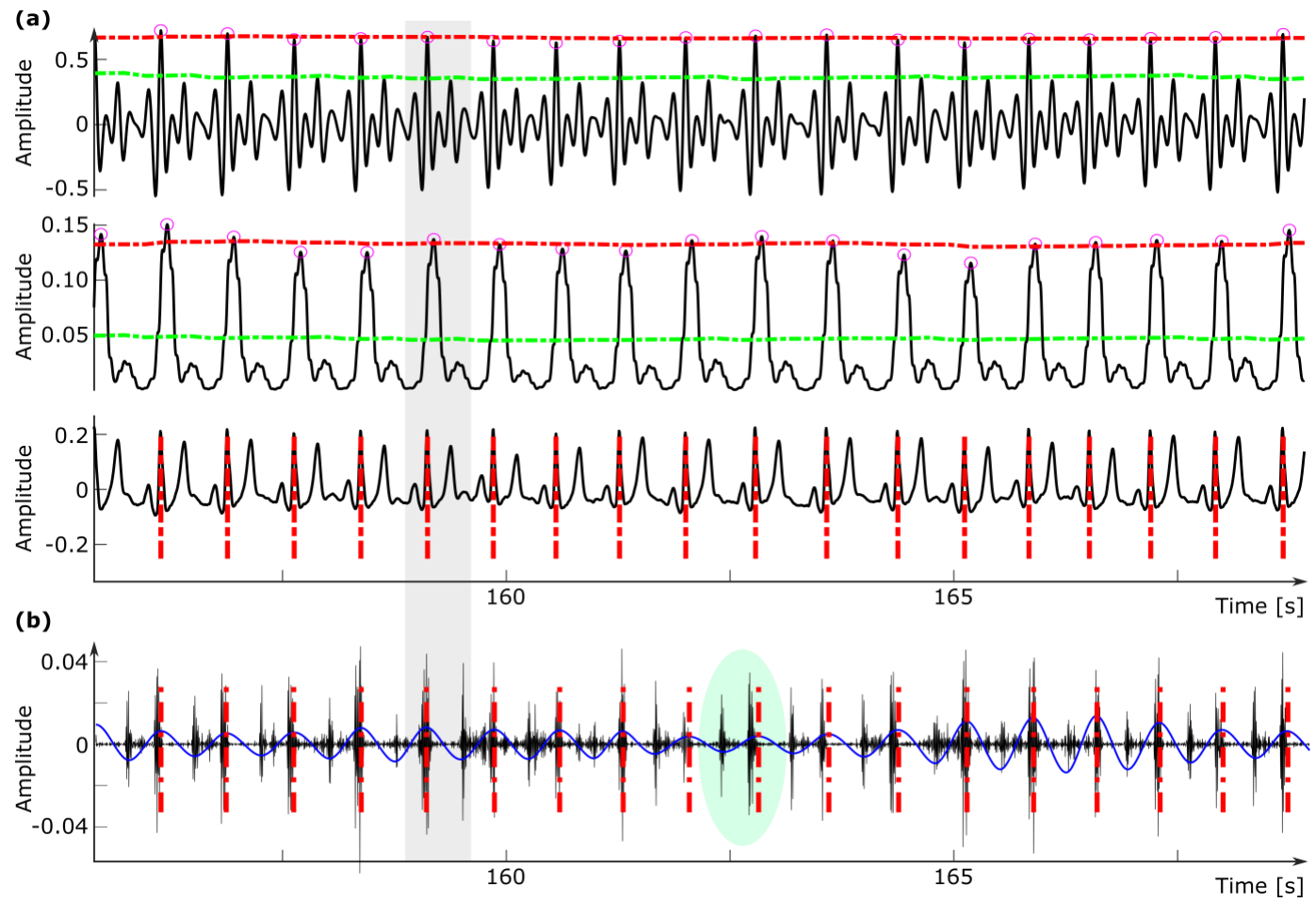The height and width of the screenshot is (902, 1316).
Task: Select the Time [s] label of panel b
Action: point(1259,886)
